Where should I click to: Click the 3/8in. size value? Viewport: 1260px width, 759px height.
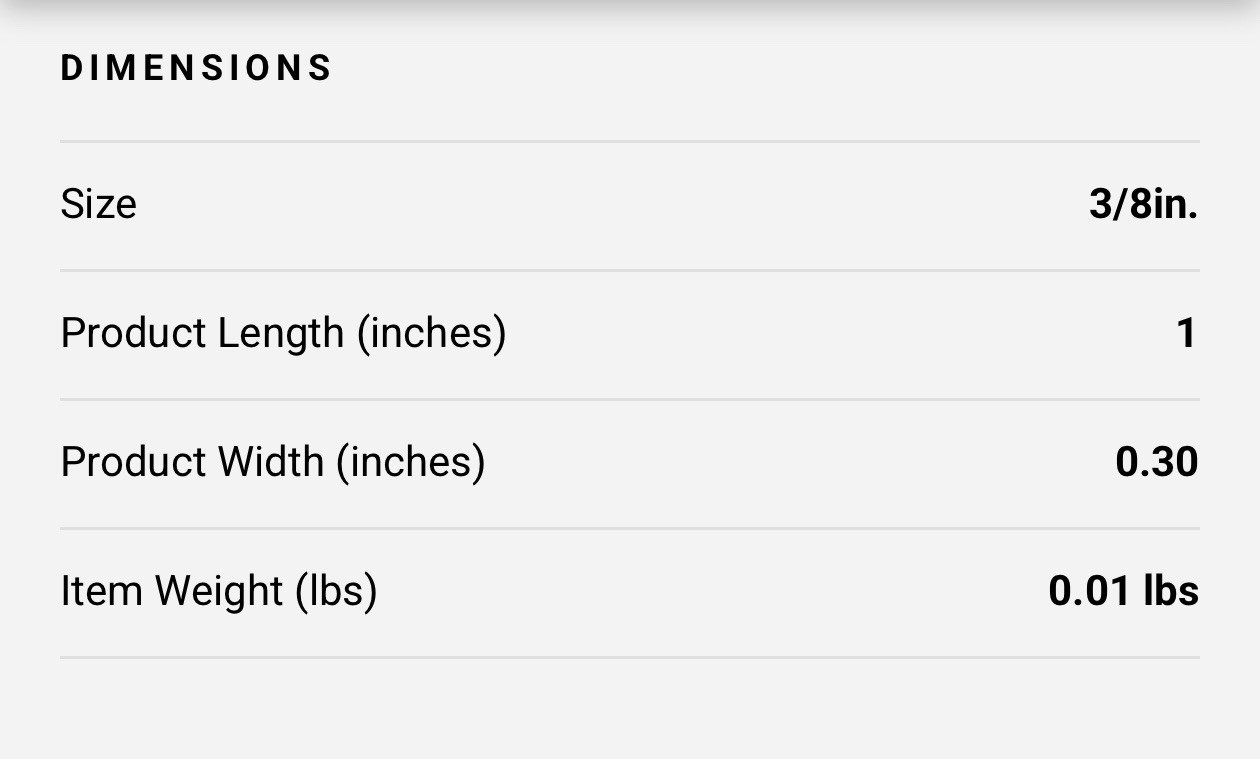[1143, 204]
